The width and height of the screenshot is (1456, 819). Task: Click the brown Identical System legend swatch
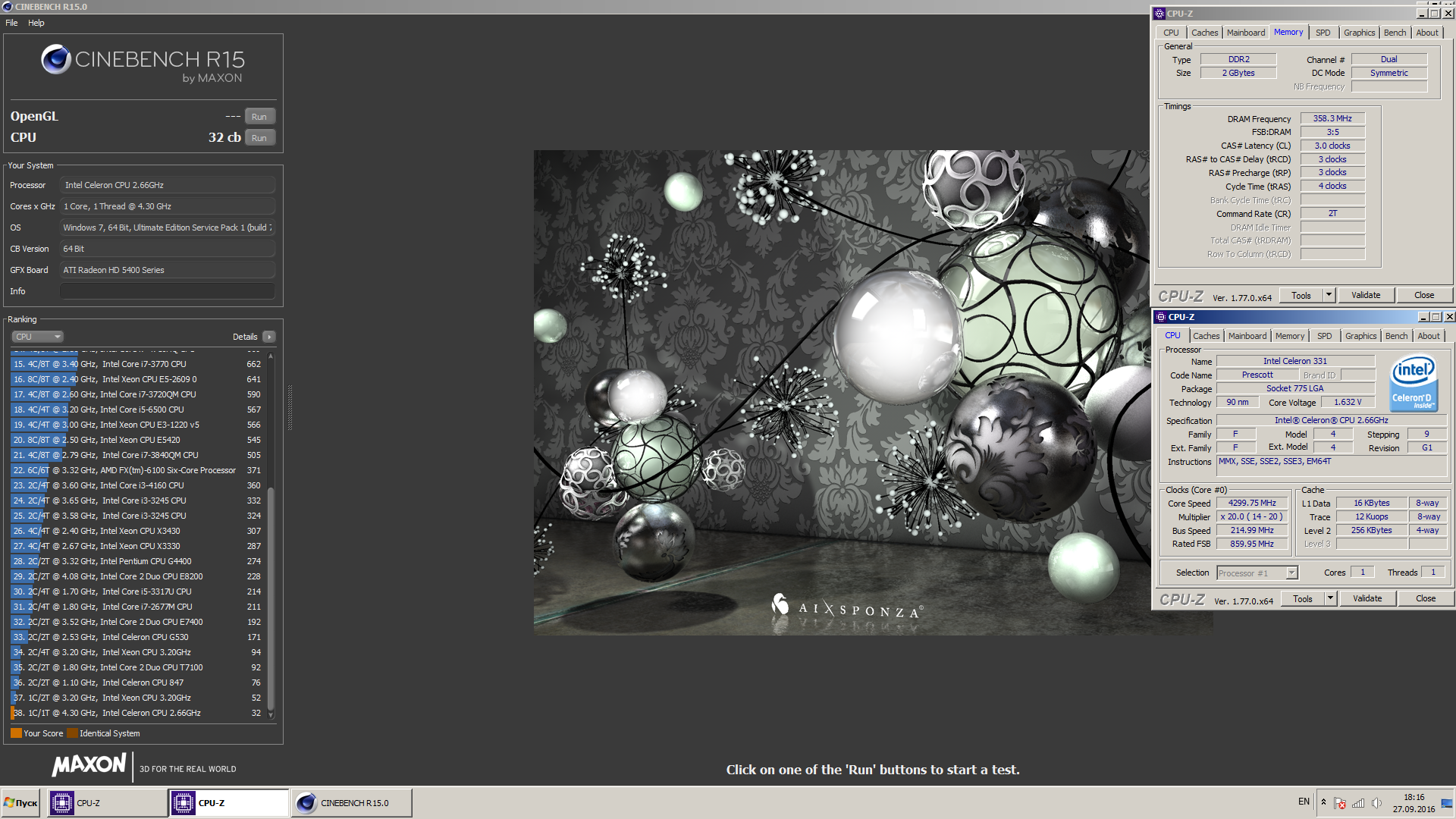pos(72,733)
